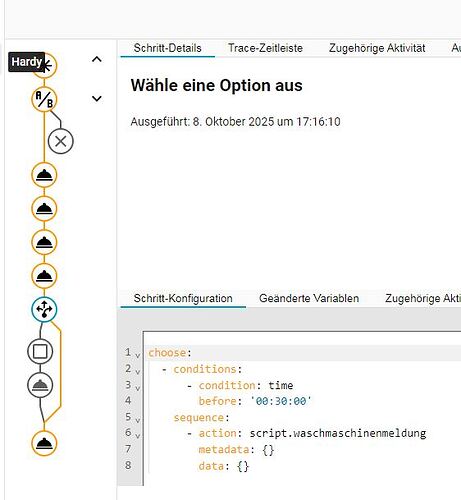Open the Schritt-Details tab
461x500 pixels.
click(x=167, y=48)
